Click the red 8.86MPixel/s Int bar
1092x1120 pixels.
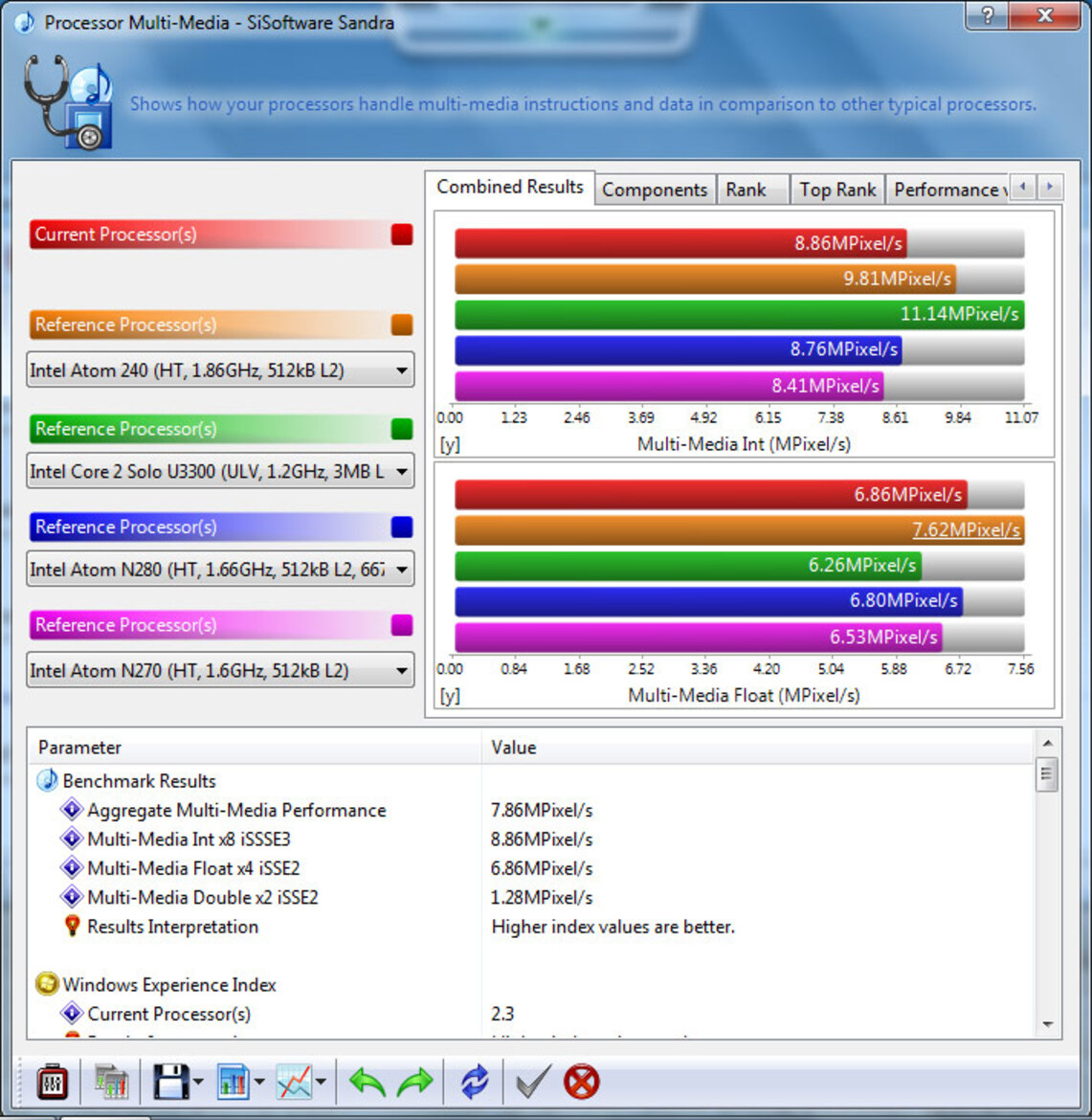680,243
